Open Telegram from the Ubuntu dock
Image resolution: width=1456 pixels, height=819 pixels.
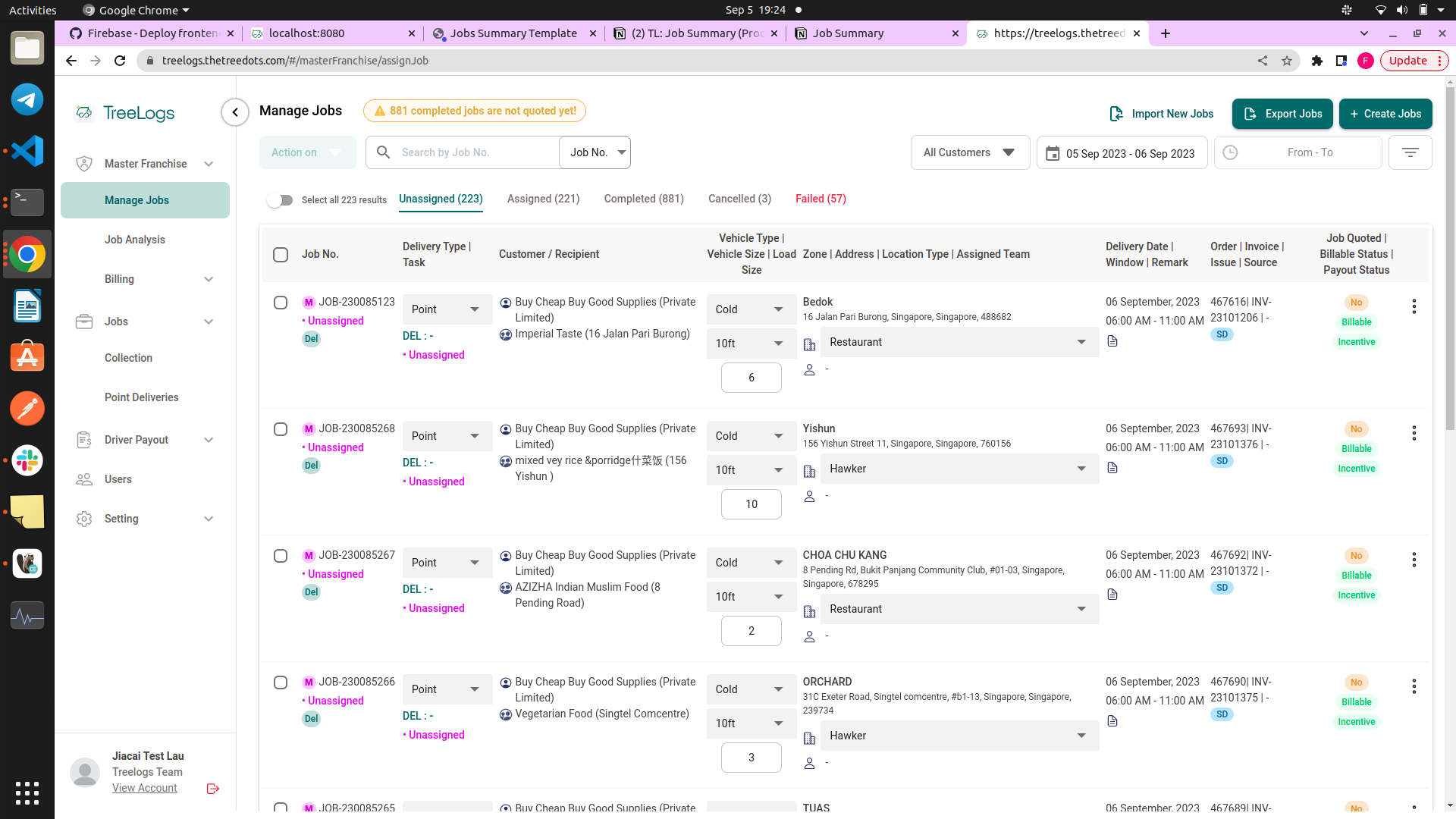27,99
